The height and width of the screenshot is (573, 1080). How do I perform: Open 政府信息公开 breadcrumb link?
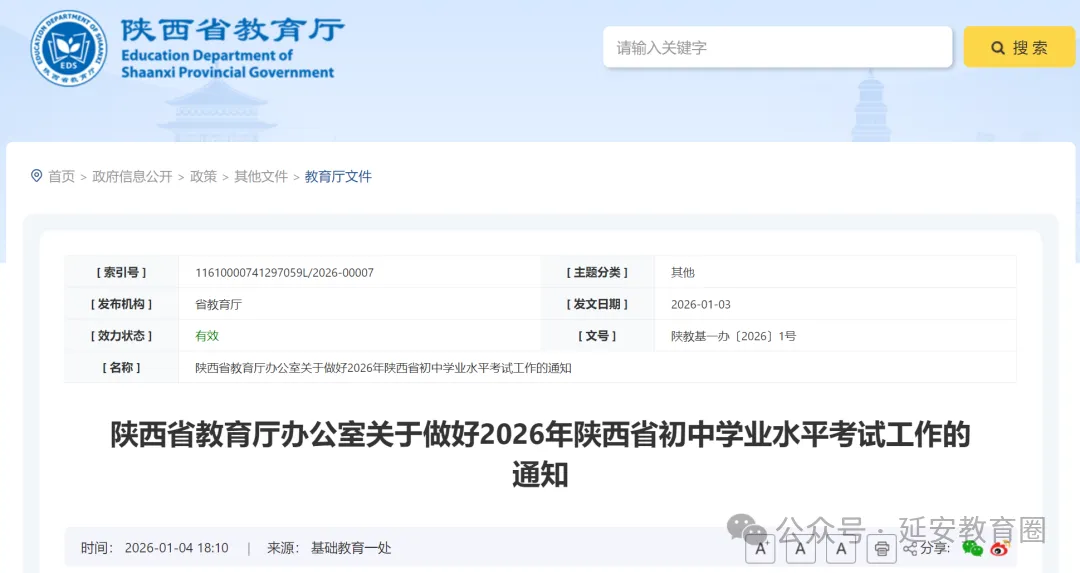coord(132,177)
